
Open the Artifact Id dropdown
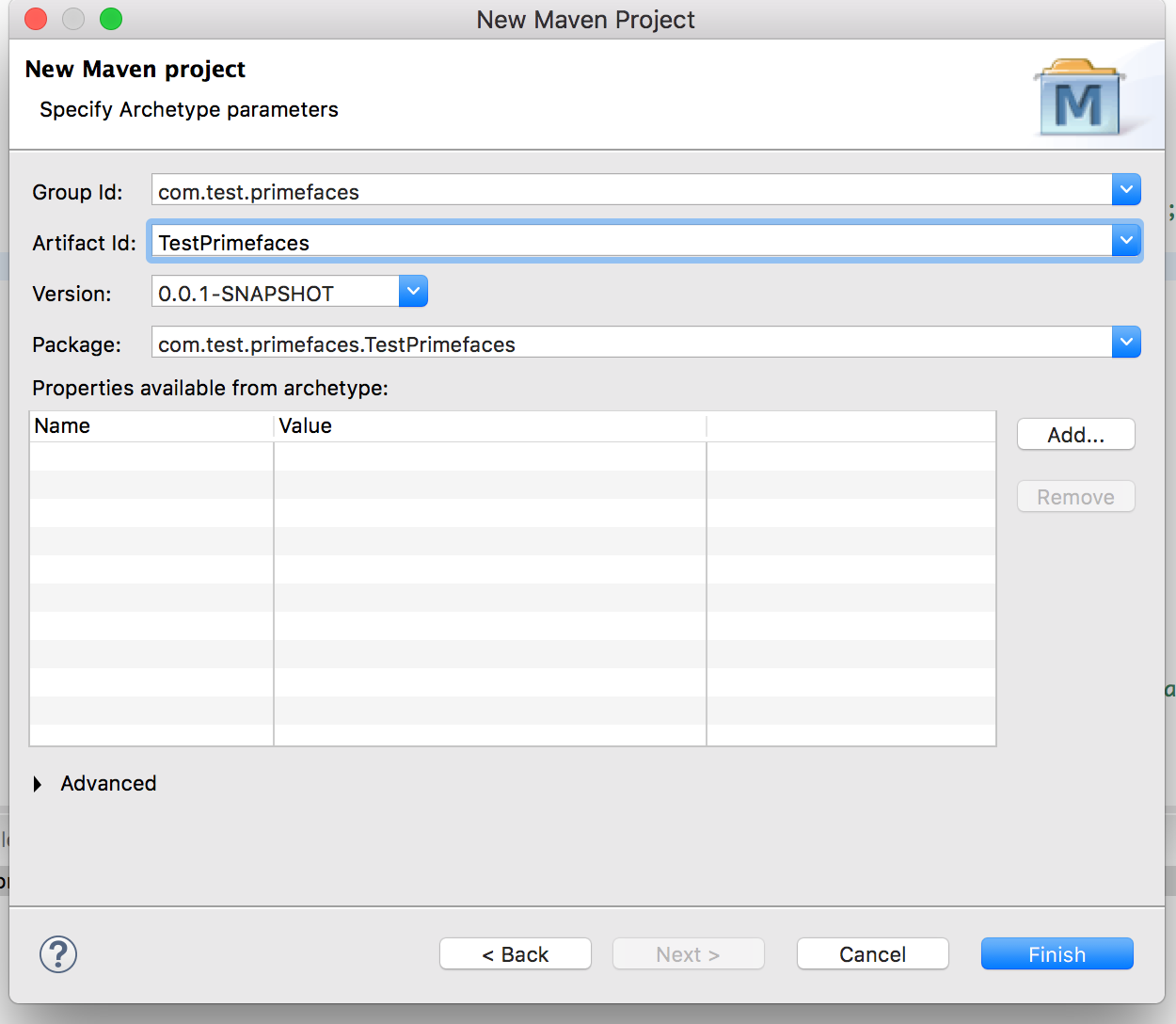[1125, 240]
